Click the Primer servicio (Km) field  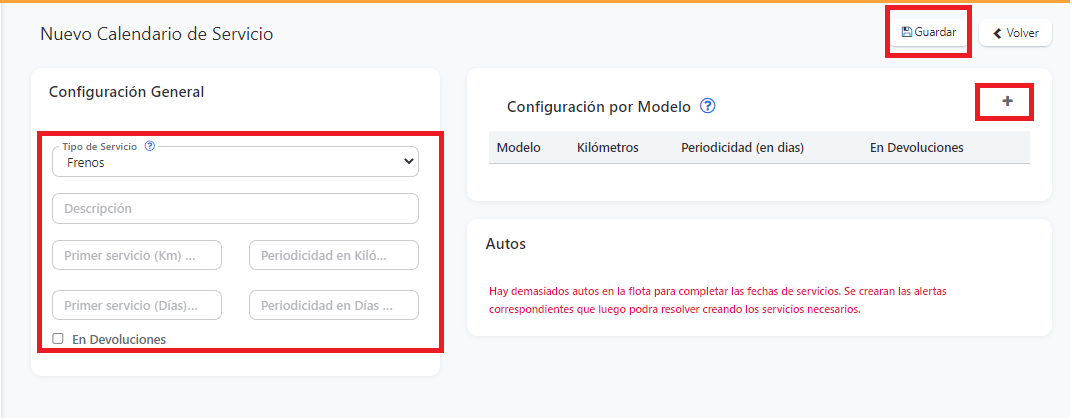(x=137, y=256)
